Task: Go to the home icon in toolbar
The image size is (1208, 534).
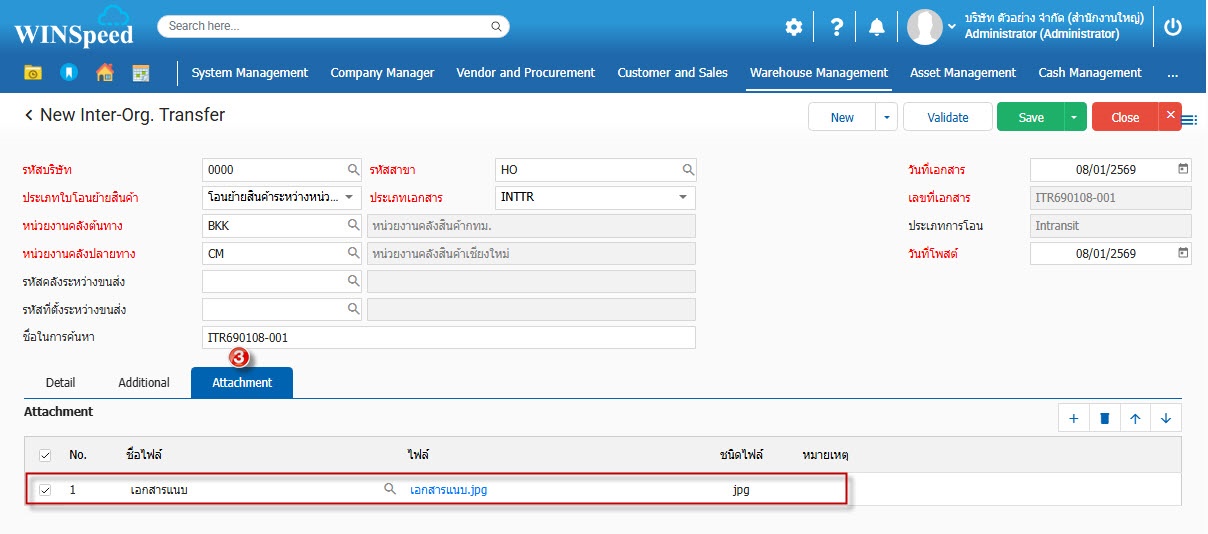Action: tap(104, 73)
